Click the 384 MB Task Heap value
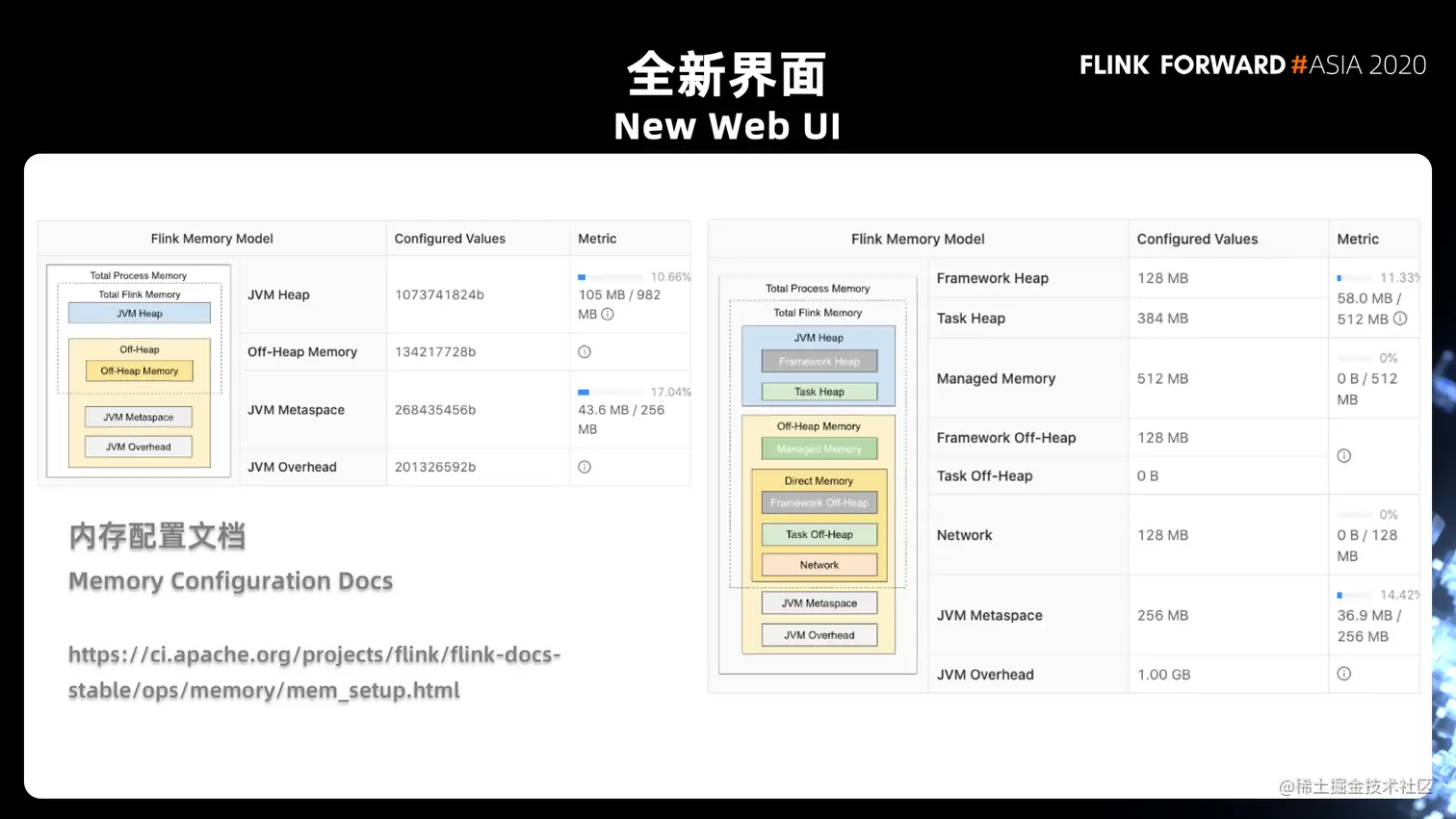This screenshot has height=819, width=1456. pos(1162,319)
